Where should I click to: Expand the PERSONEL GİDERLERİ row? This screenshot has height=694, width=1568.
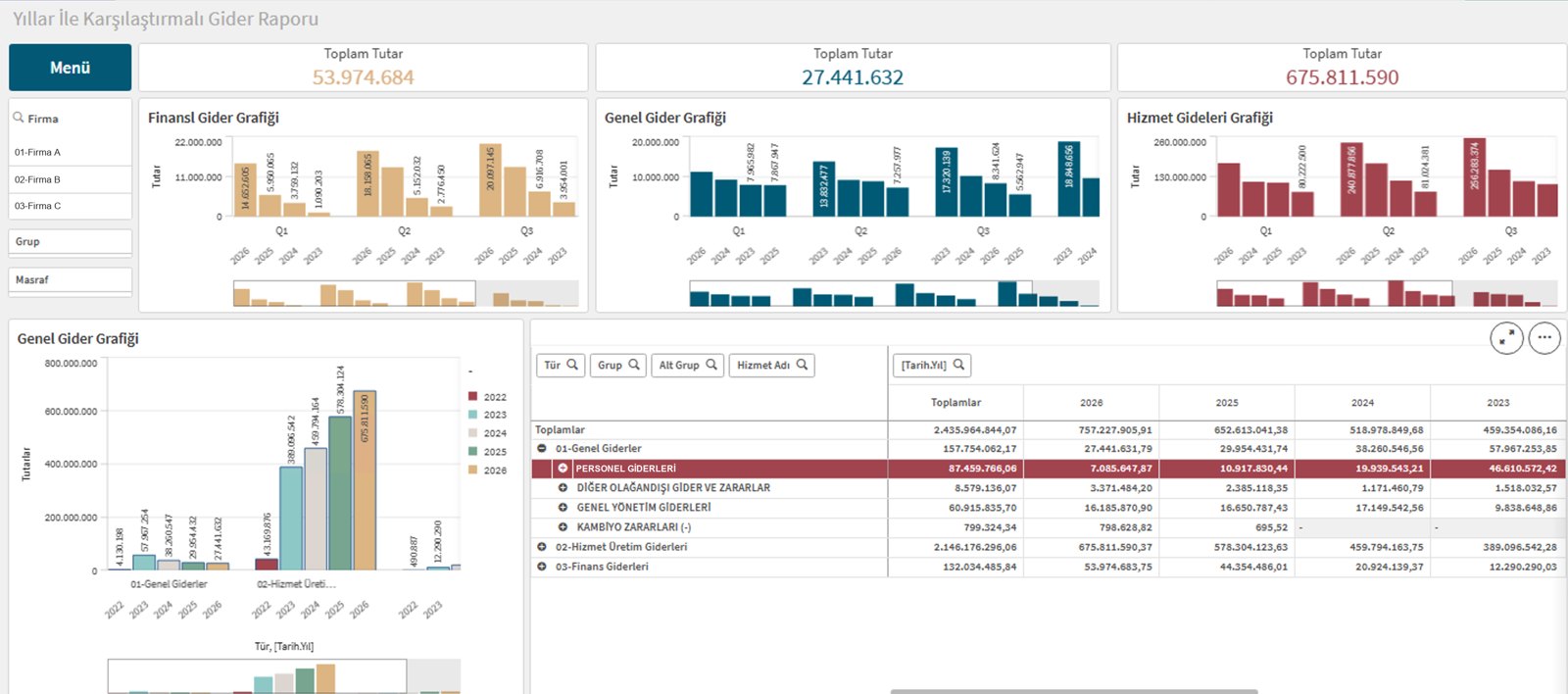563,469
